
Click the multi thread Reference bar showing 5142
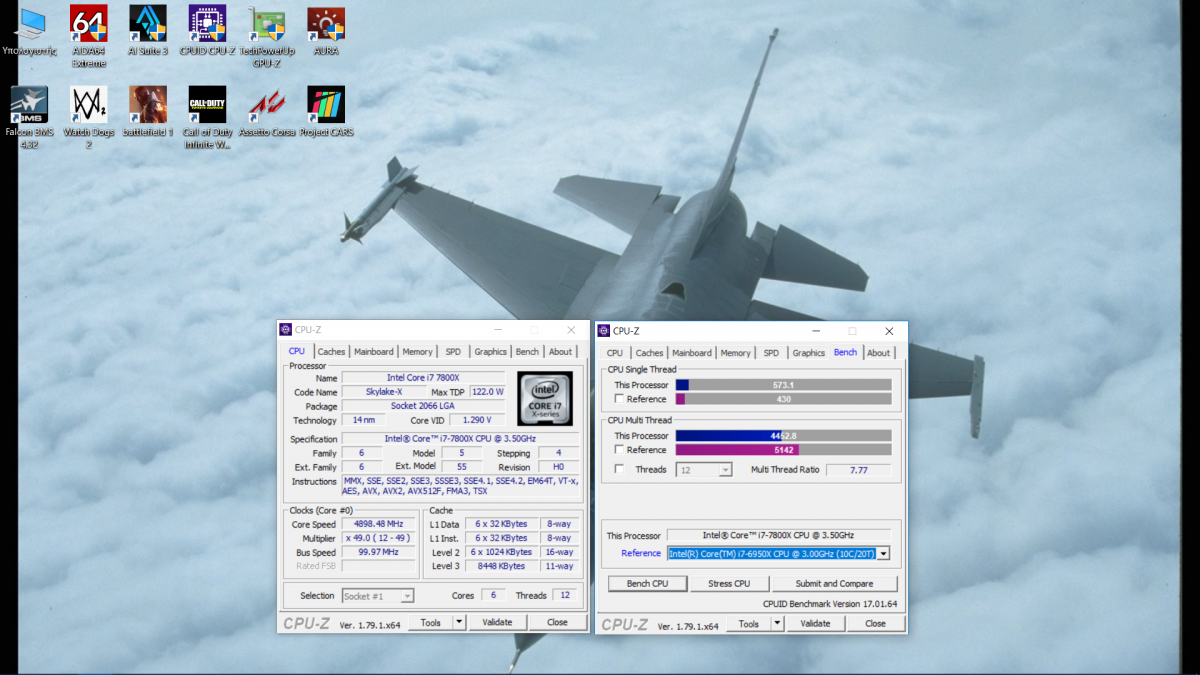coord(783,450)
